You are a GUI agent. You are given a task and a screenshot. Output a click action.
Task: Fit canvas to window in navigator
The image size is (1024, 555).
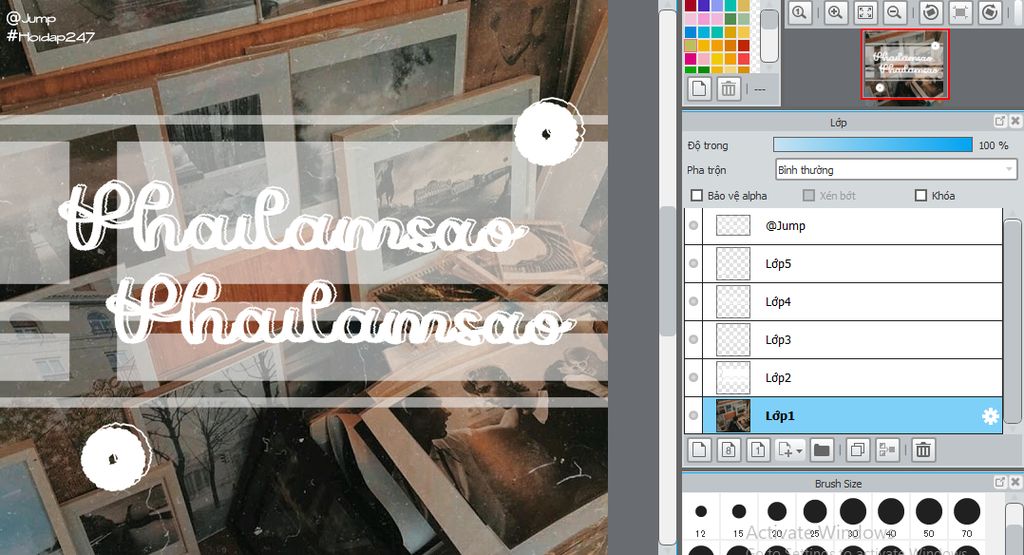pyautogui.click(x=865, y=12)
